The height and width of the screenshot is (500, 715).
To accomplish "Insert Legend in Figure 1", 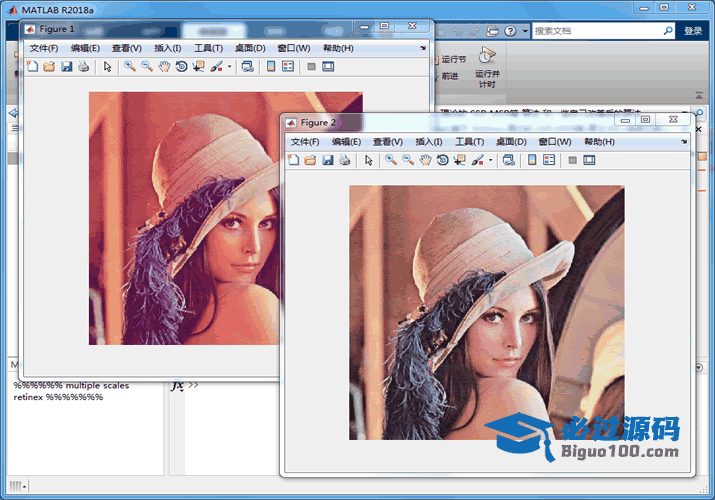I will [288, 67].
